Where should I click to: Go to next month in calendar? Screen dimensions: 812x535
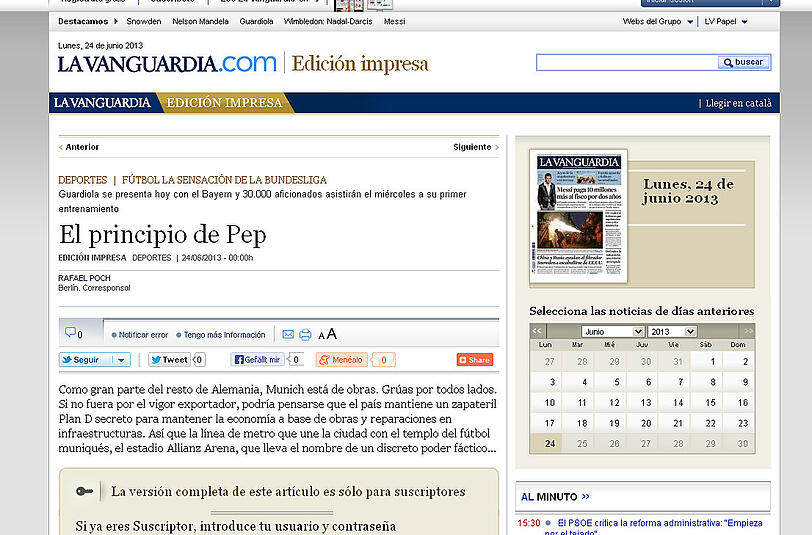[748, 331]
